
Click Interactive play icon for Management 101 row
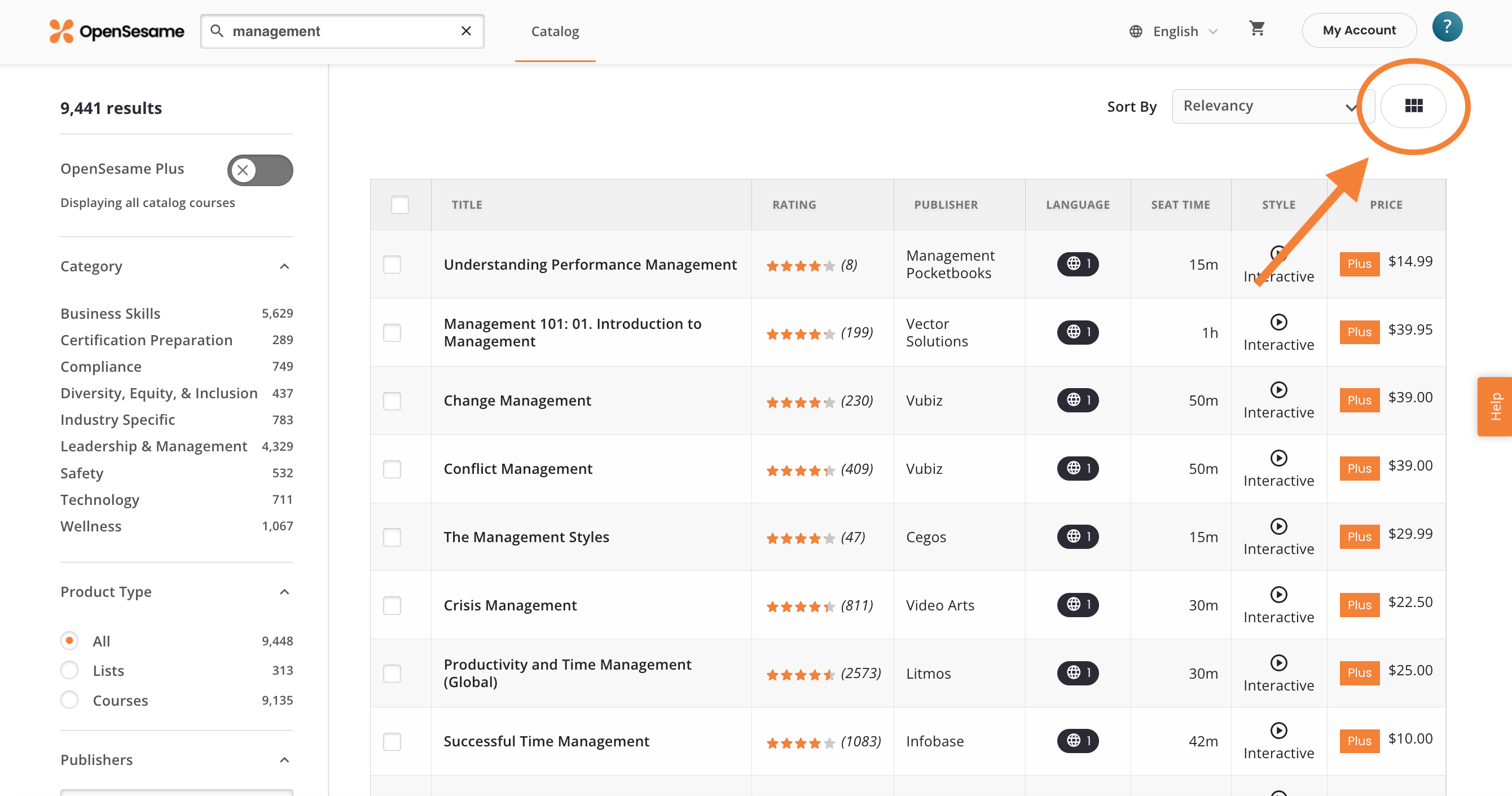[x=1278, y=322]
